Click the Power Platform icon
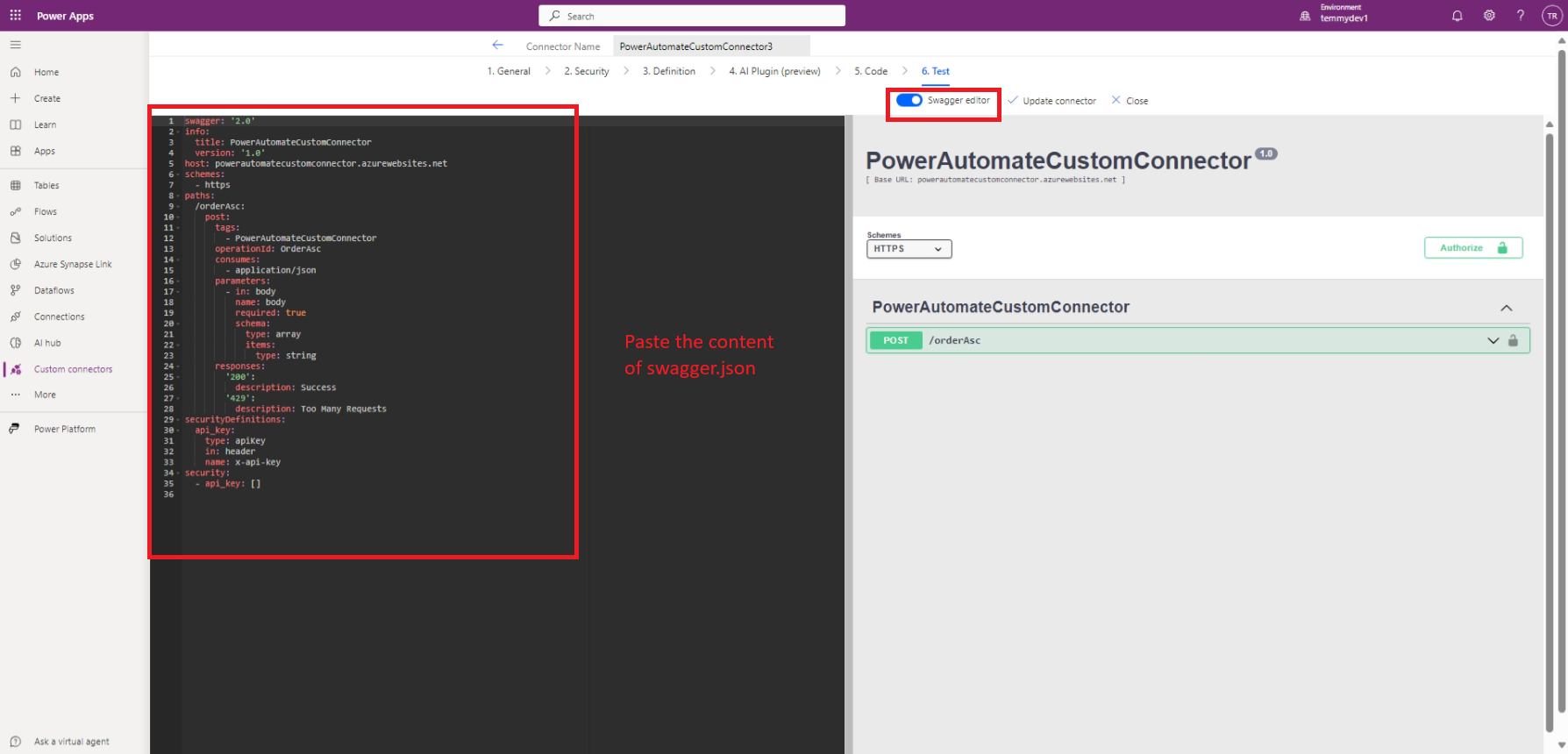Screen dimensions: 1568x754 tap(15, 429)
